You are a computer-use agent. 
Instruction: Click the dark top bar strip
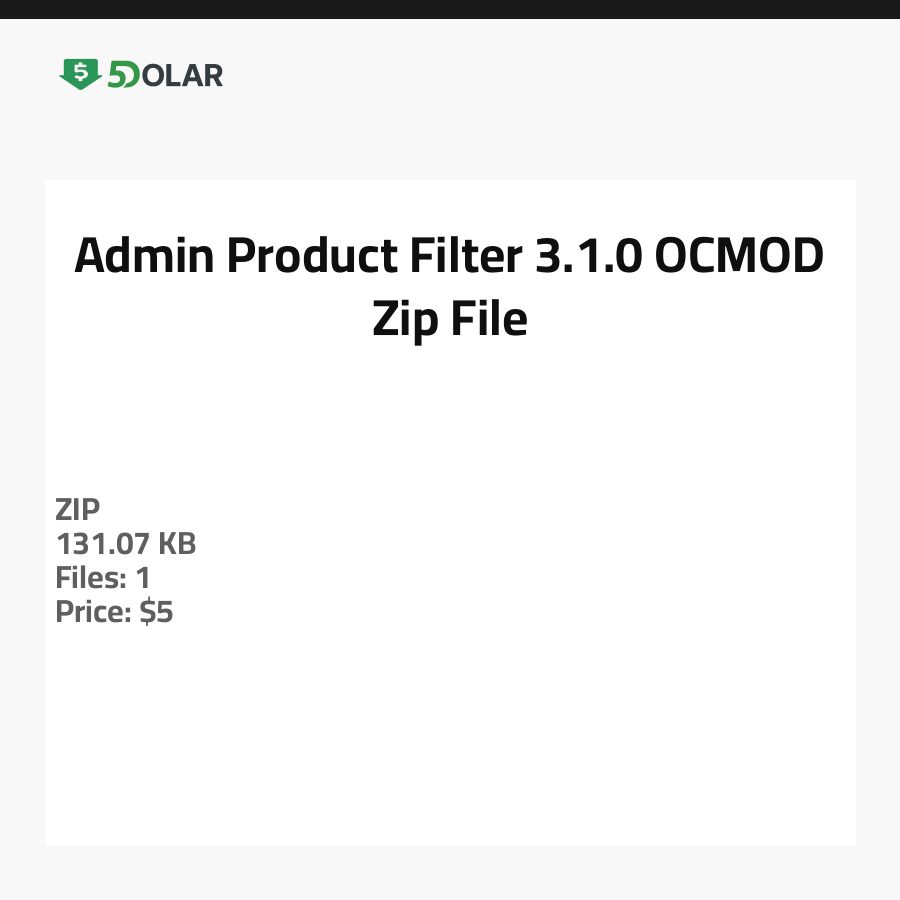[450, 9]
